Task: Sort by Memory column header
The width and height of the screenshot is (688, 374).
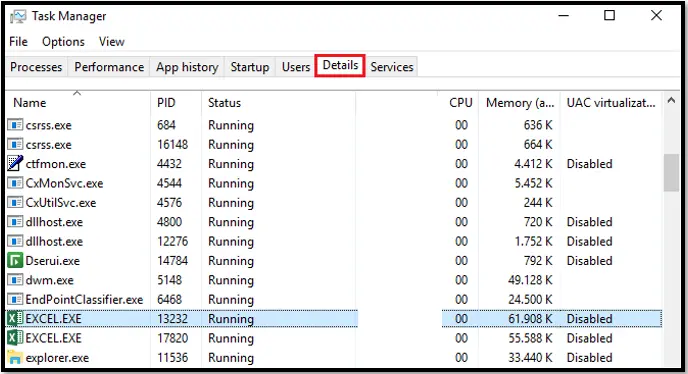Action: click(520, 103)
